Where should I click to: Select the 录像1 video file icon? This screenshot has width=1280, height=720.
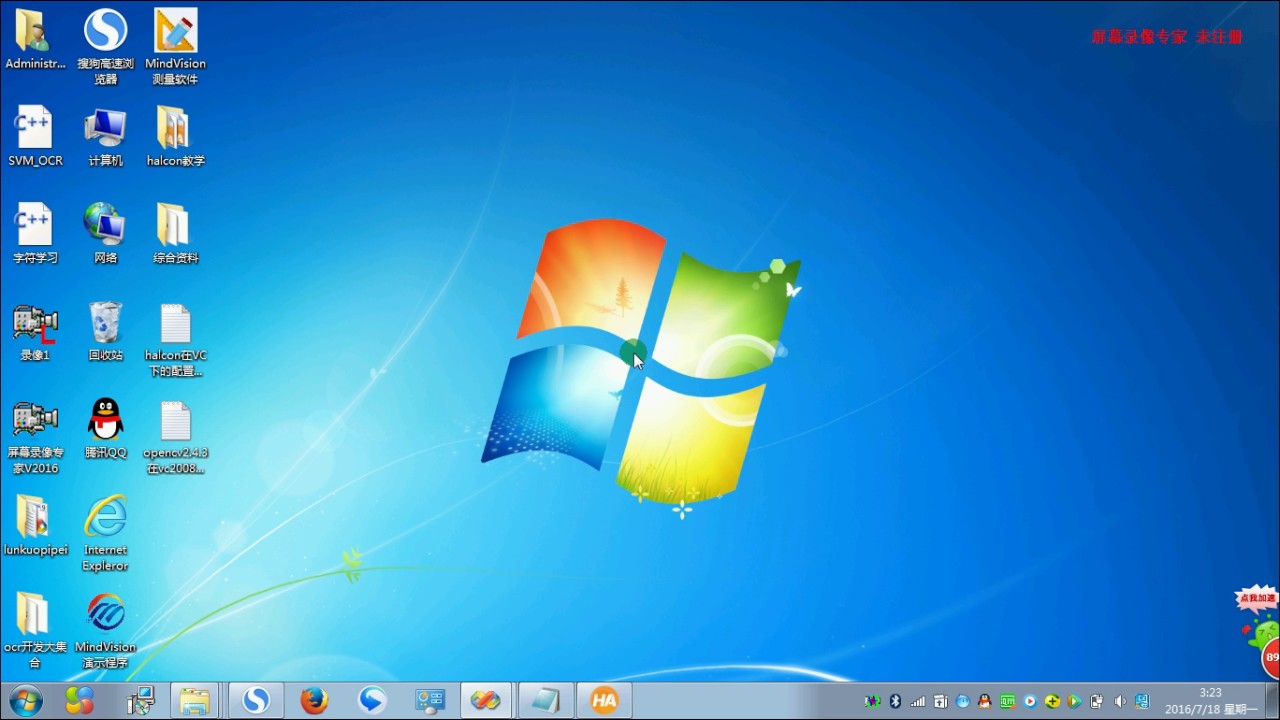[35, 331]
